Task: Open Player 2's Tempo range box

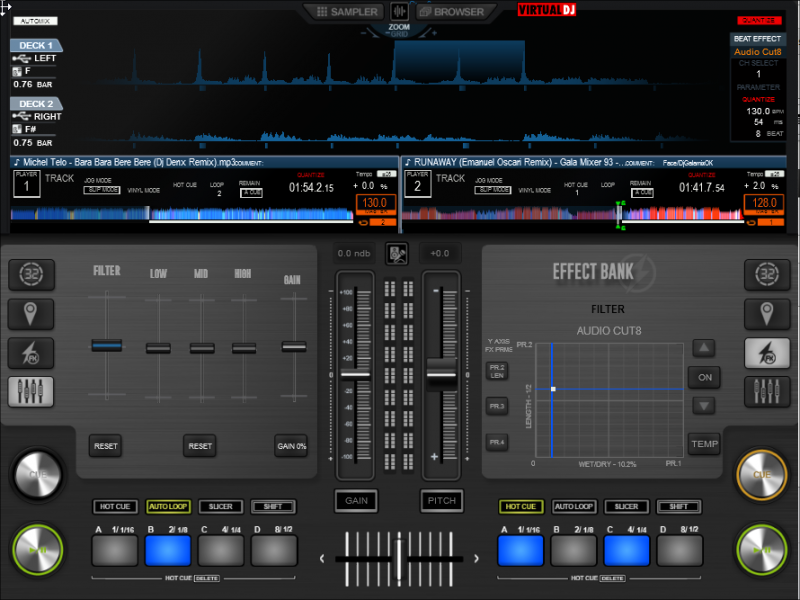Action: point(774,174)
